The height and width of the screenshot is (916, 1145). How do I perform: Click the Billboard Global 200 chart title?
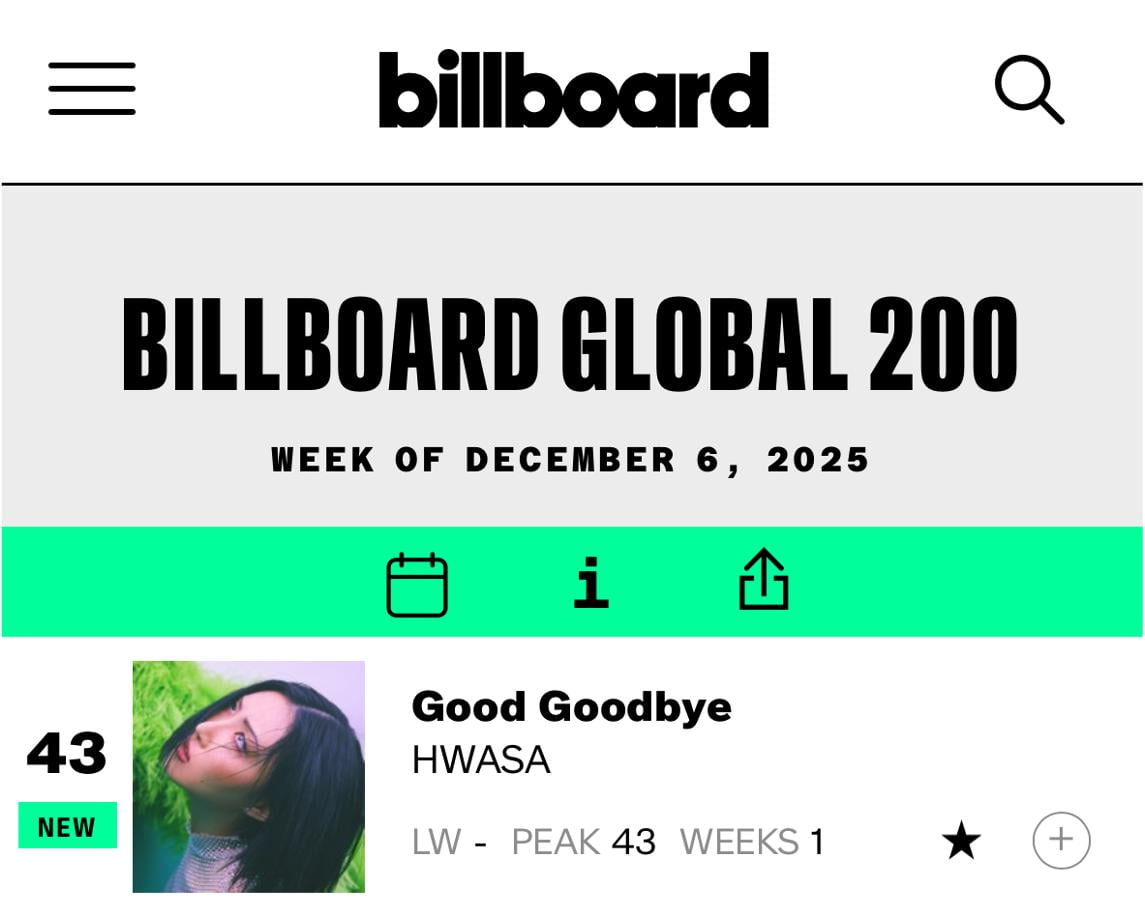coord(571,343)
